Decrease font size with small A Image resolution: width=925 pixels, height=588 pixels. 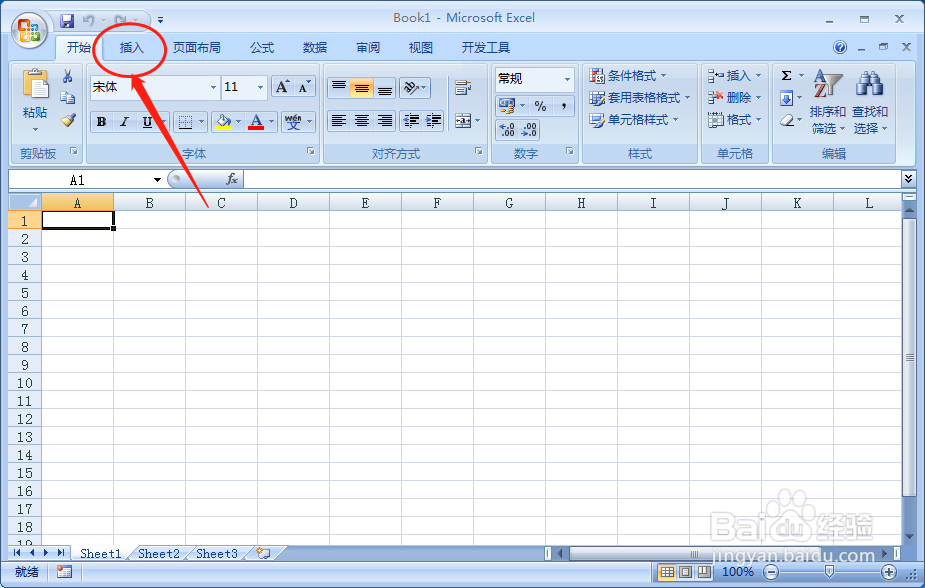[304, 87]
